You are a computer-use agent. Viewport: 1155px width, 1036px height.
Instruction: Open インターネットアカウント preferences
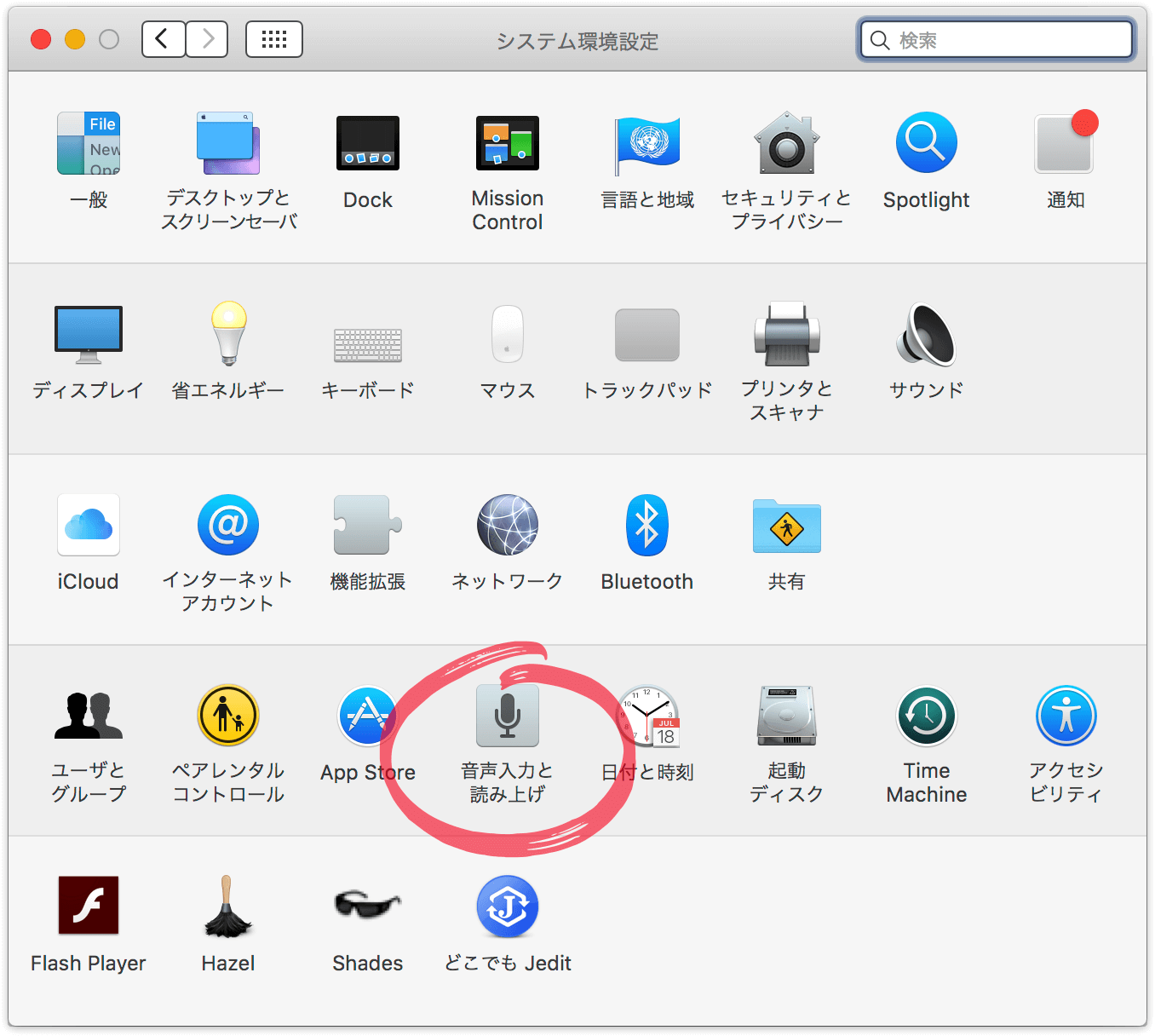click(x=228, y=525)
